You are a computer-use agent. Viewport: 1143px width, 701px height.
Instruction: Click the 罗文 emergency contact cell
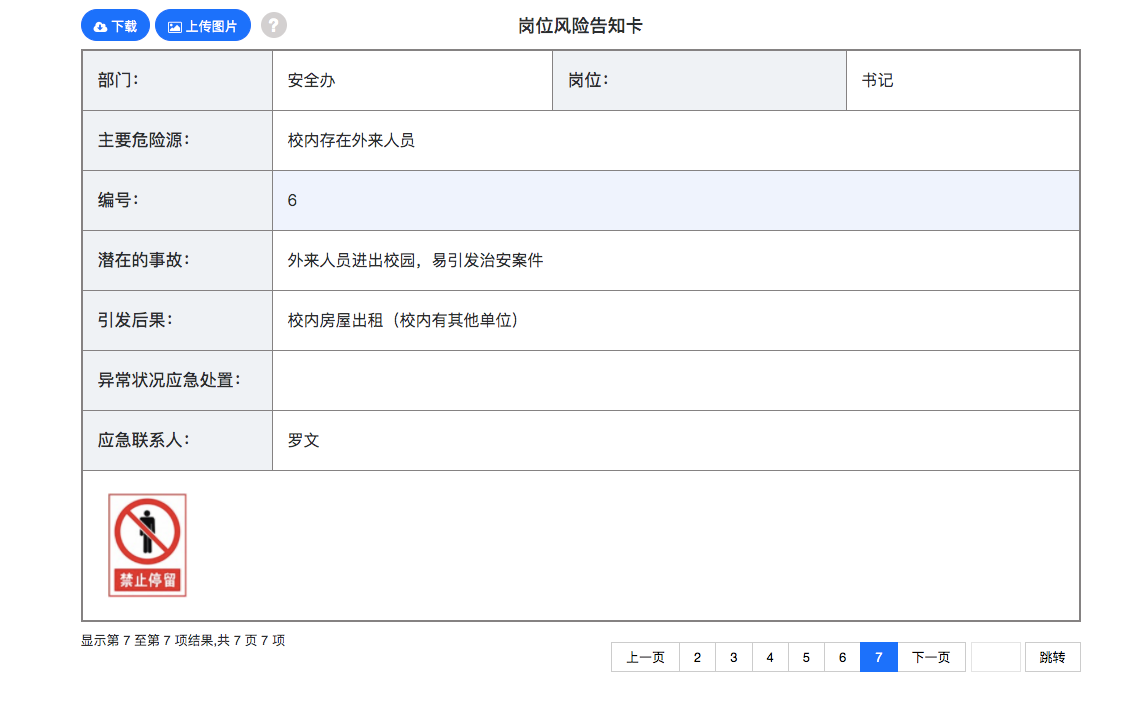tap(675, 440)
